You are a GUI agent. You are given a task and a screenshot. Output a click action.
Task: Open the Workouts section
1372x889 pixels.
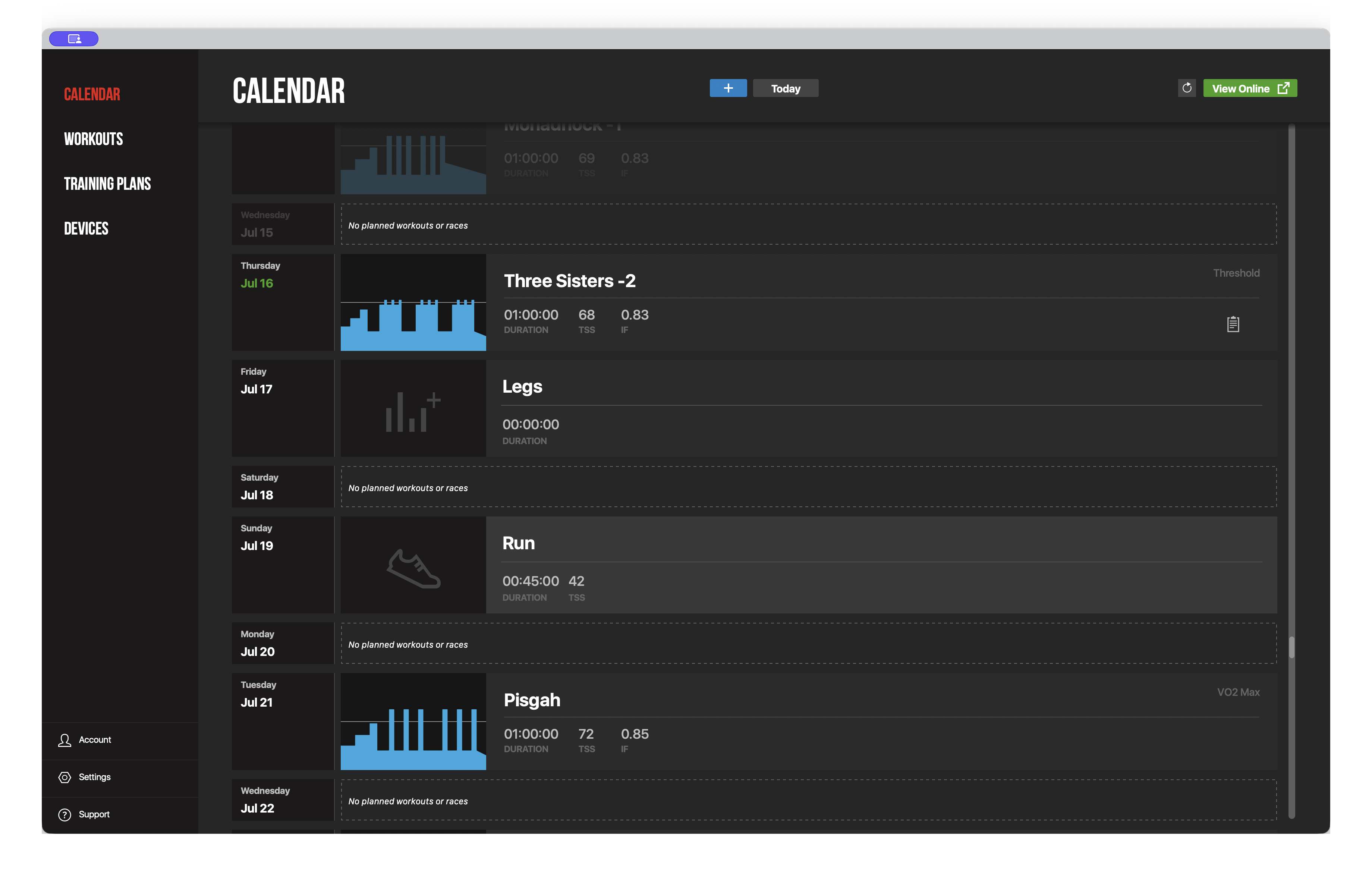(93, 139)
